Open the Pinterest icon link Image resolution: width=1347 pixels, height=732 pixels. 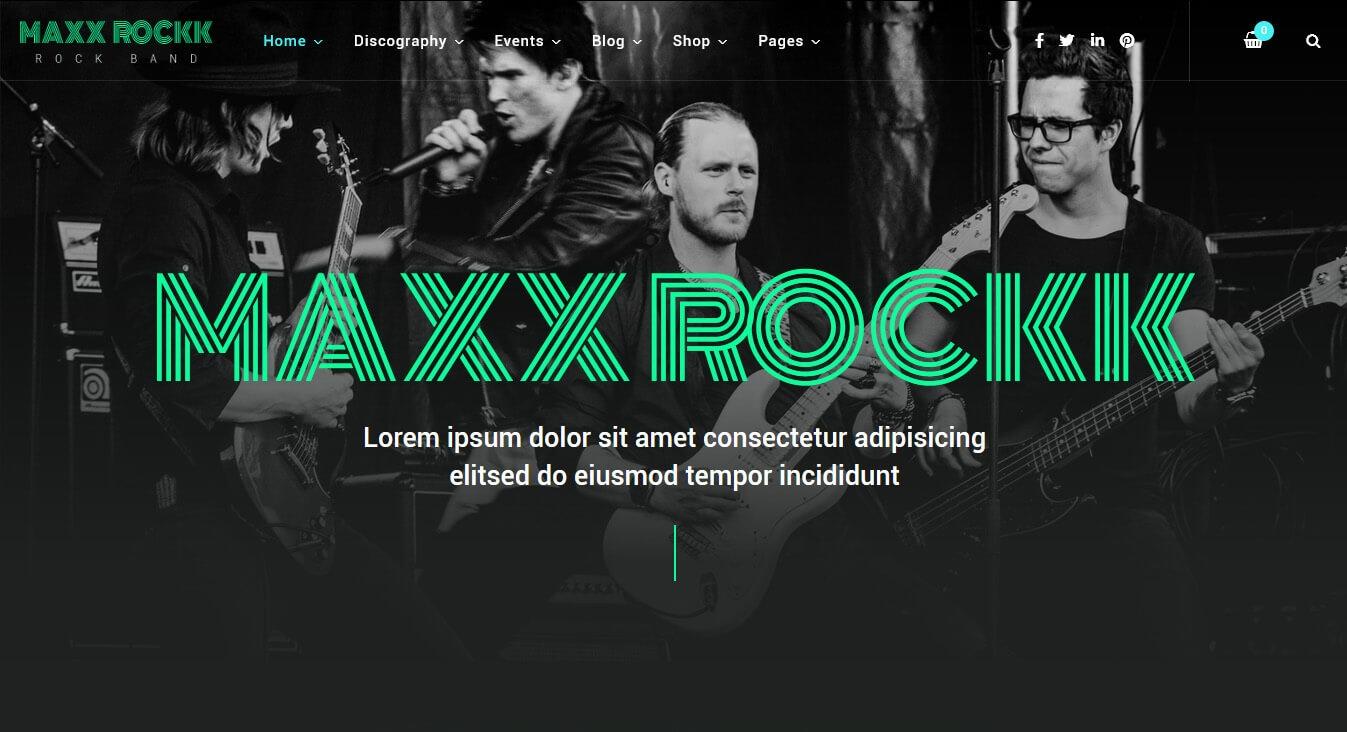click(x=1127, y=41)
